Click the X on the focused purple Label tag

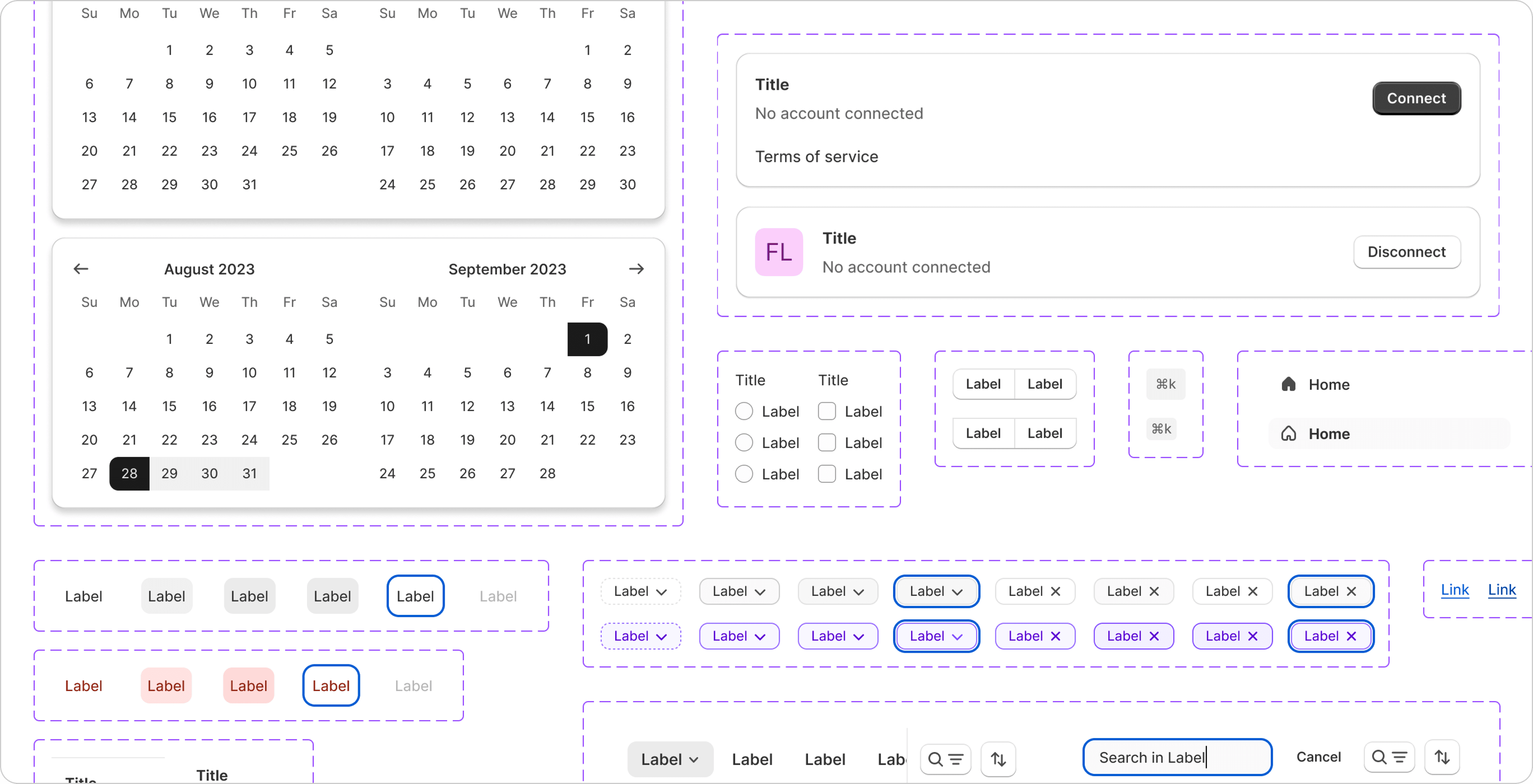[x=1351, y=636]
